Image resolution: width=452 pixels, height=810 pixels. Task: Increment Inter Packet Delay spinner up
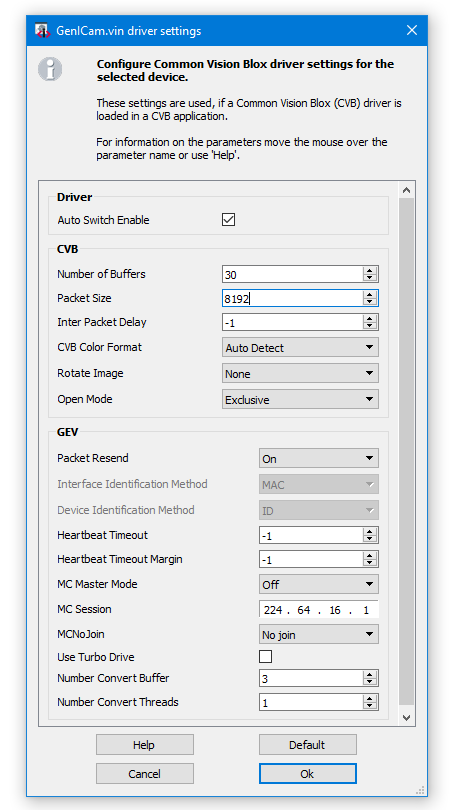coord(369,319)
